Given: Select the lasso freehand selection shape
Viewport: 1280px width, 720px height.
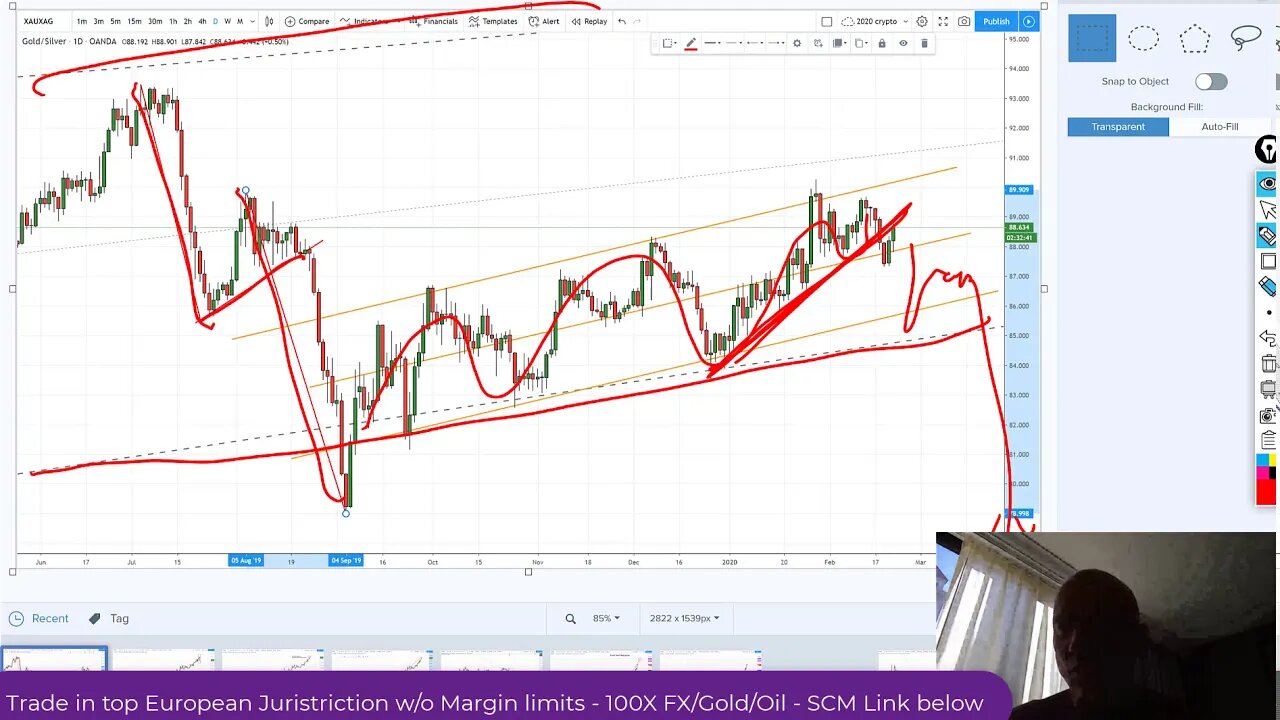Looking at the screenshot, I should [1246, 39].
